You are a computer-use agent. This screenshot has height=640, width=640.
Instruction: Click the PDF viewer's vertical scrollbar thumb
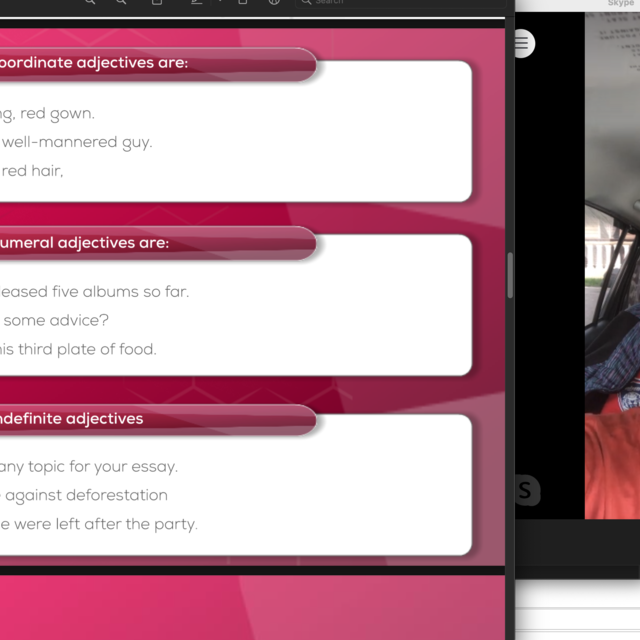pyautogui.click(x=510, y=276)
